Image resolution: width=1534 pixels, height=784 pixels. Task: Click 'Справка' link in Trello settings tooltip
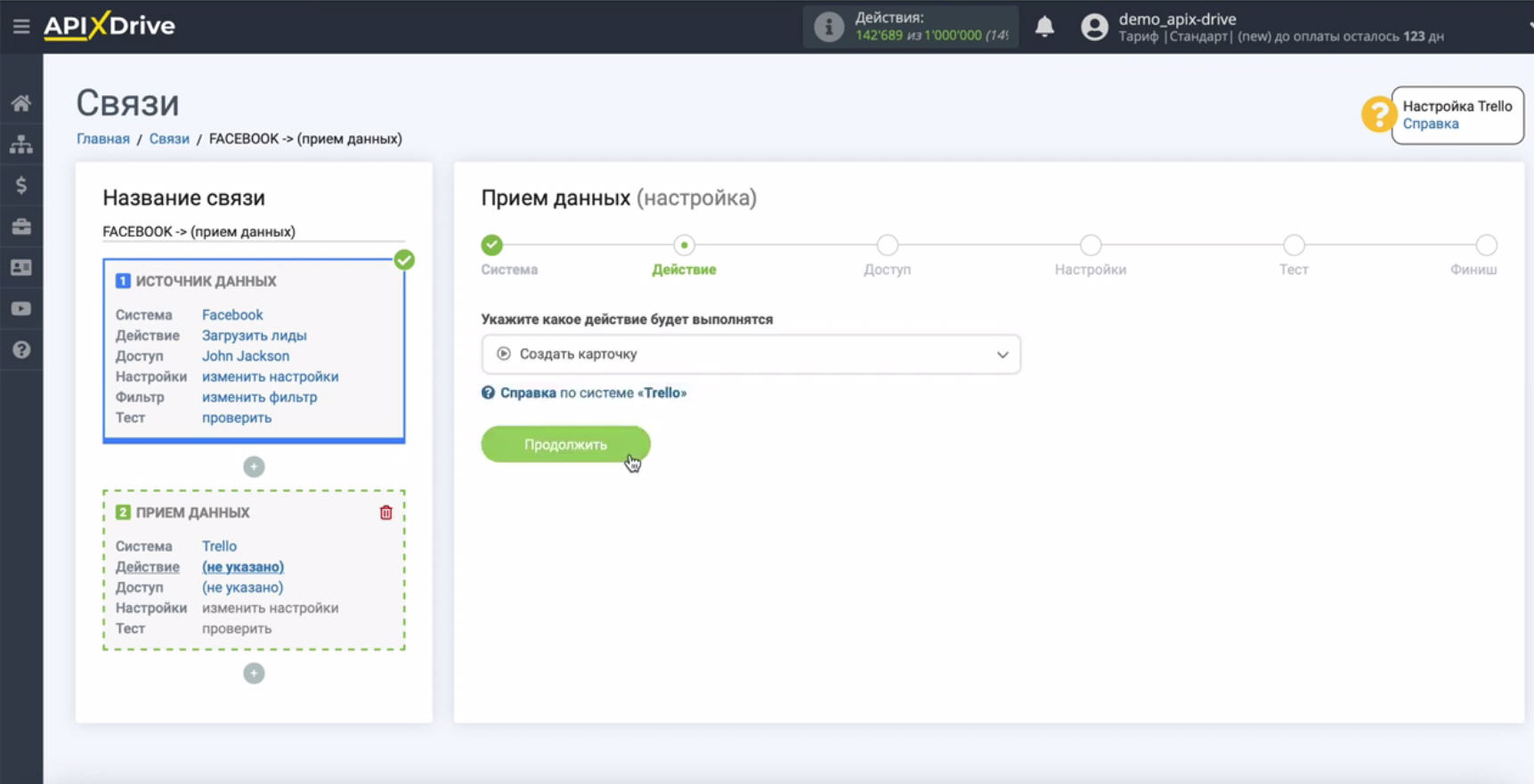click(x=1431, y=124)
